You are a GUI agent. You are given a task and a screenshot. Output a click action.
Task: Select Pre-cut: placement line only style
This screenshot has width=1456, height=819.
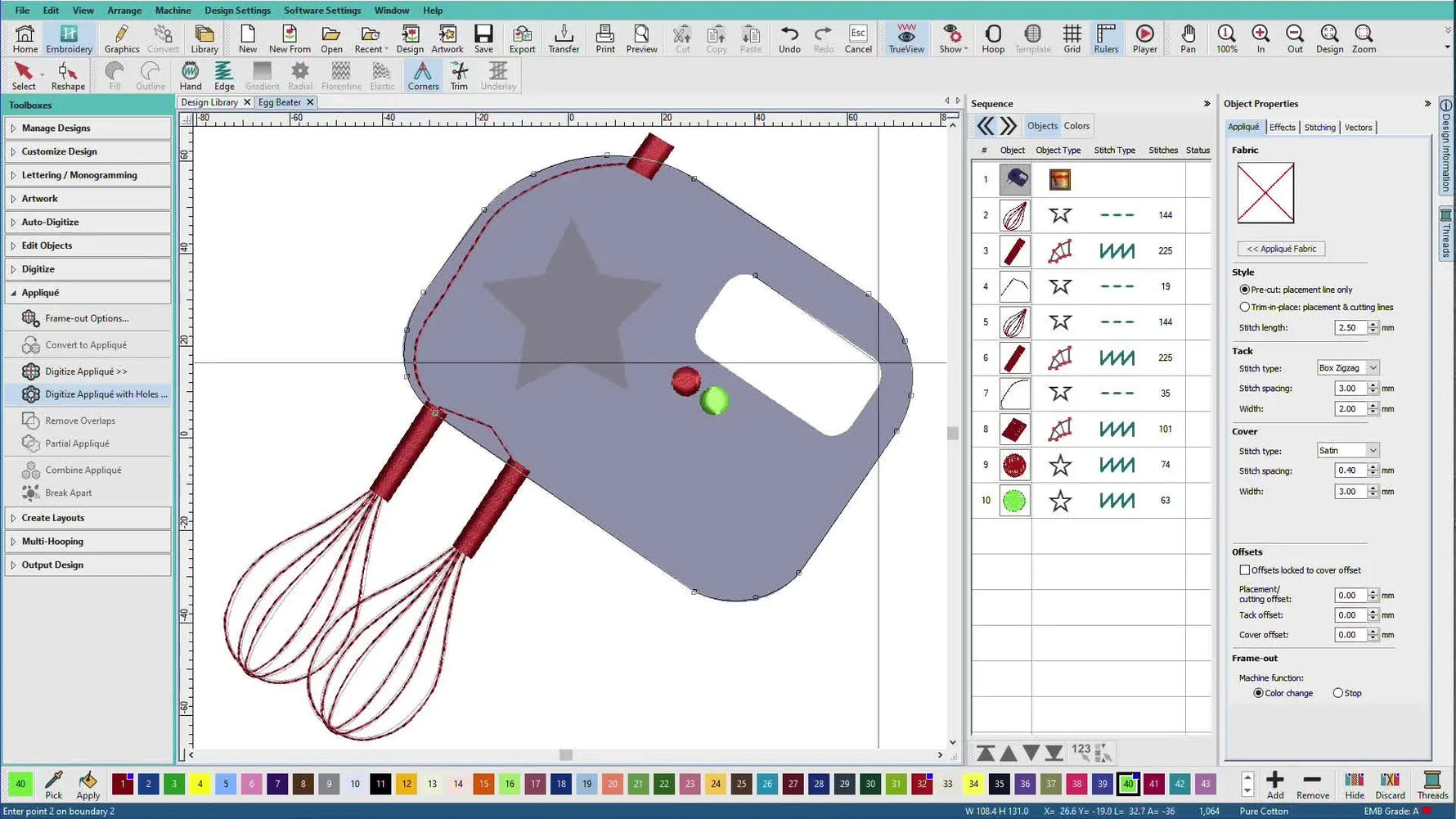pyautogui.click(x=1245, y=290)
